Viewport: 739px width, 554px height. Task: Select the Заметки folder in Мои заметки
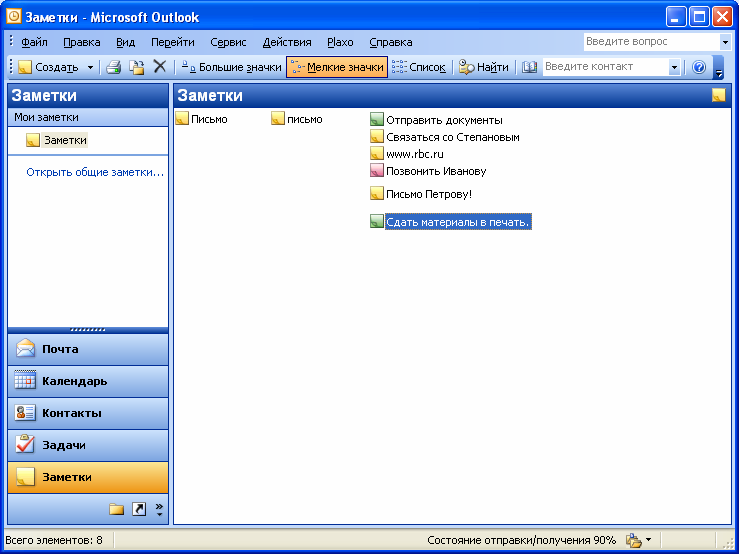click(x=57, y=140)
